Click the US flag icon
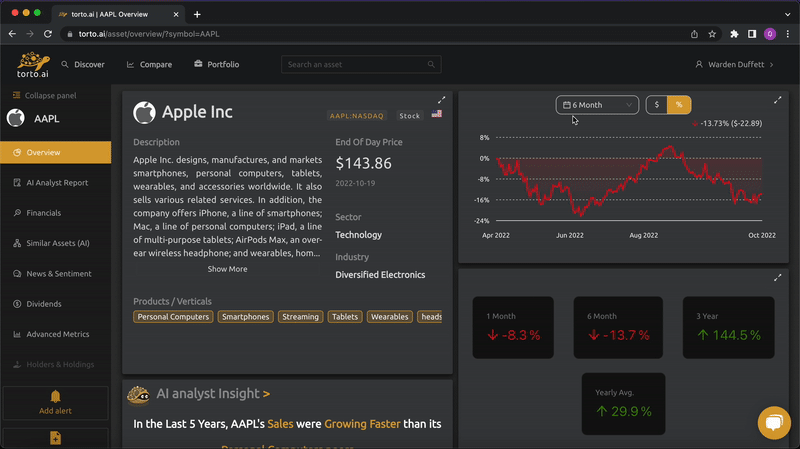The image size is (800, 449). [x=437, y=114]
